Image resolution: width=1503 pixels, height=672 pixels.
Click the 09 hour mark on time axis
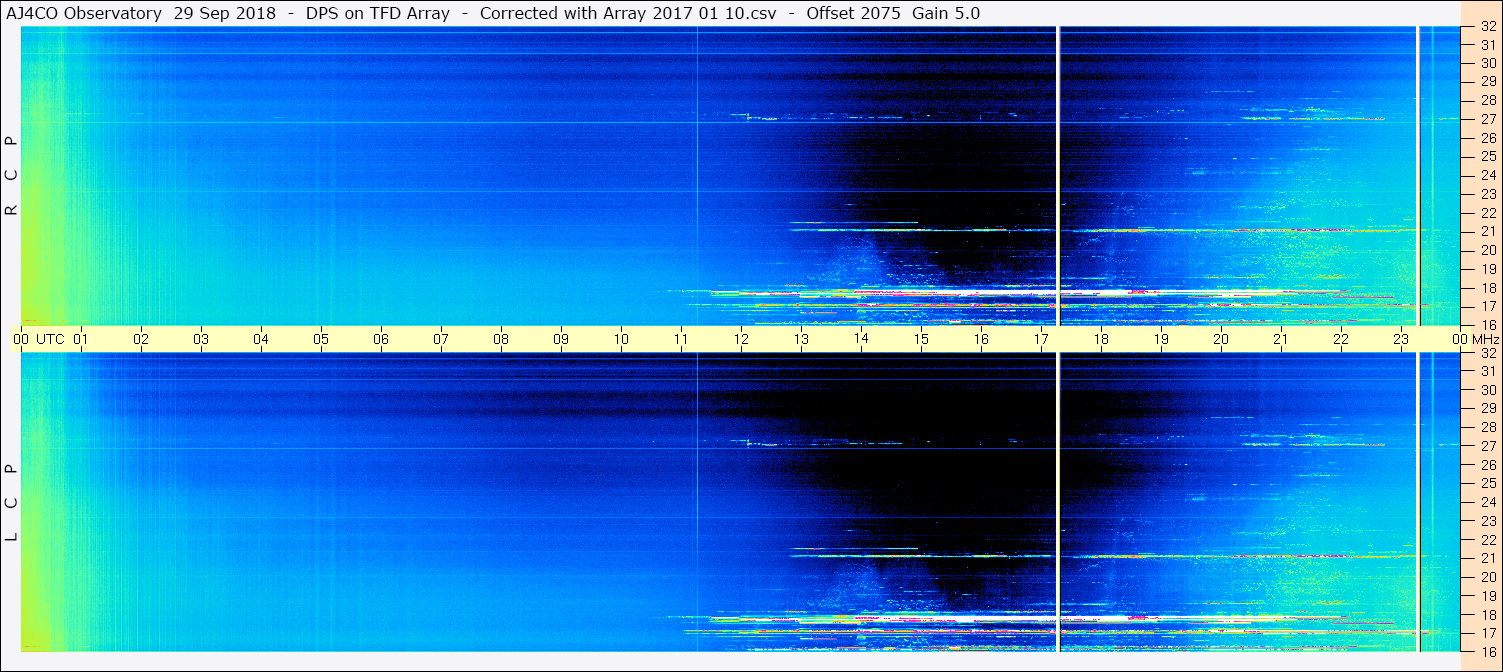point(561,339)
